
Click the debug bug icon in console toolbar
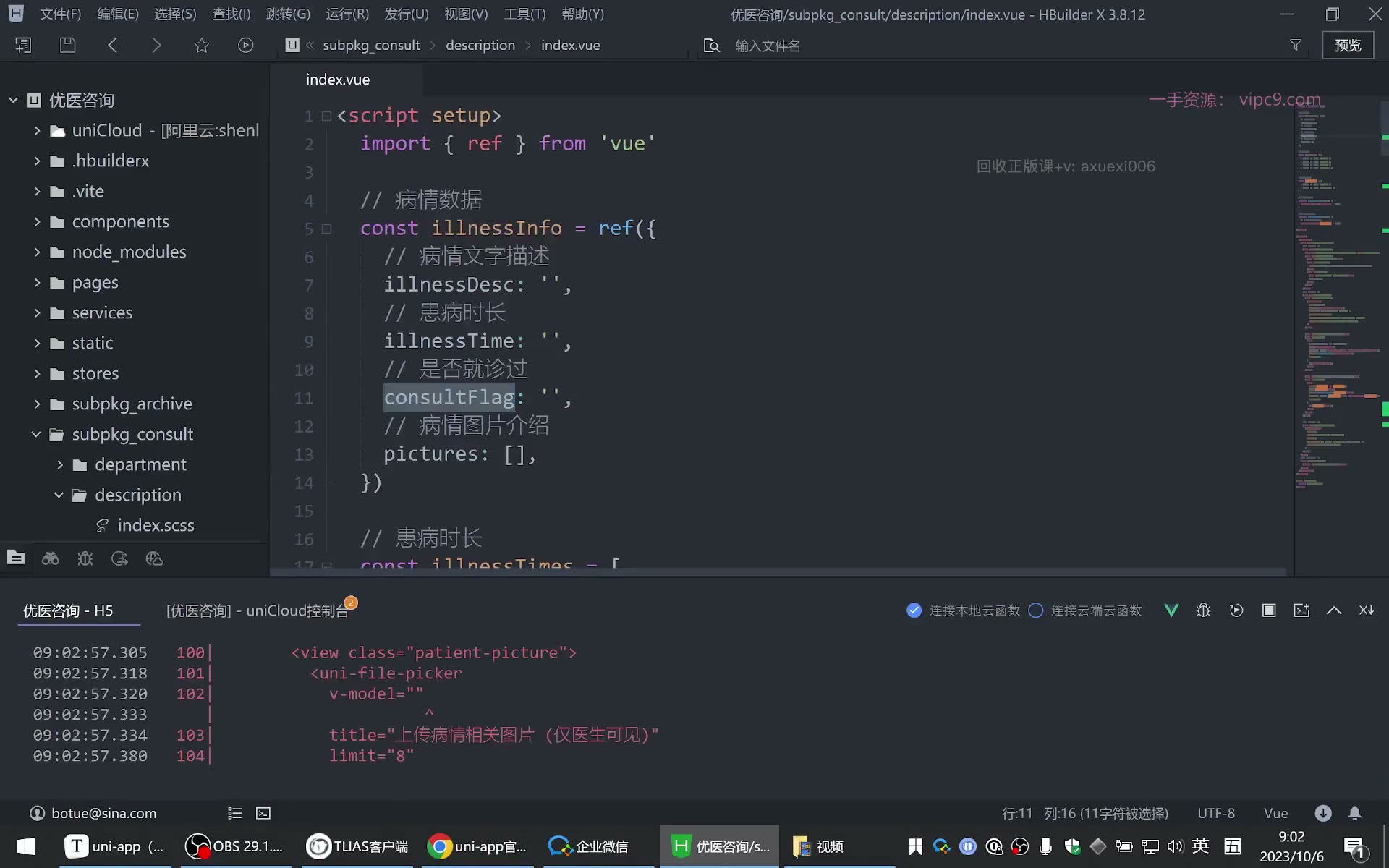(1204, 610)
